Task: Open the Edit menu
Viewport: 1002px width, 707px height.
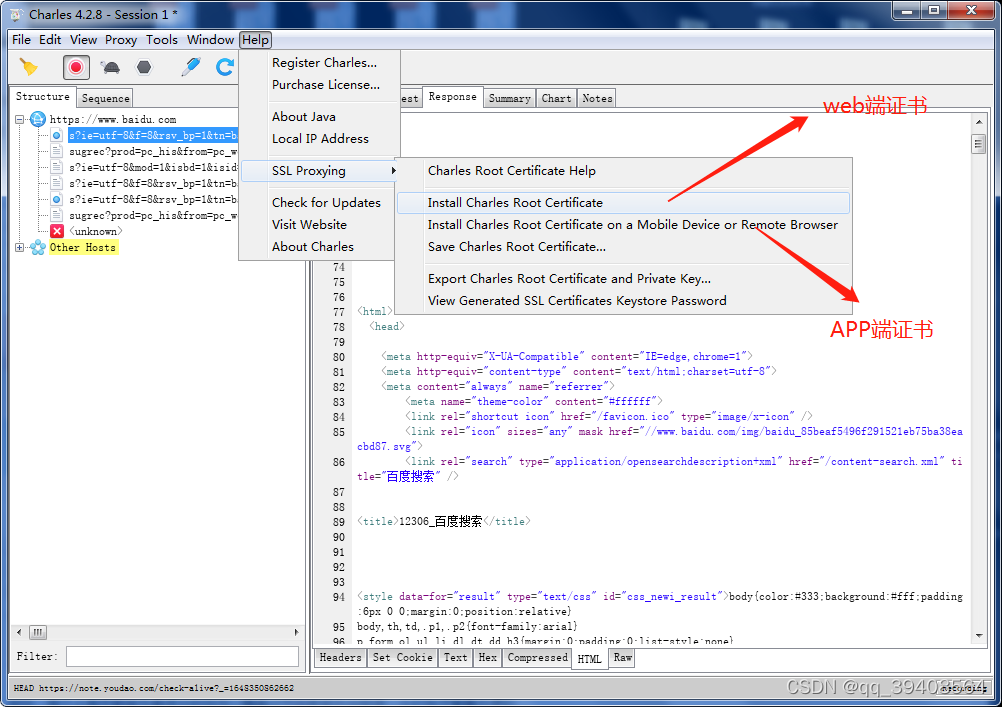Action: [50, 40]
